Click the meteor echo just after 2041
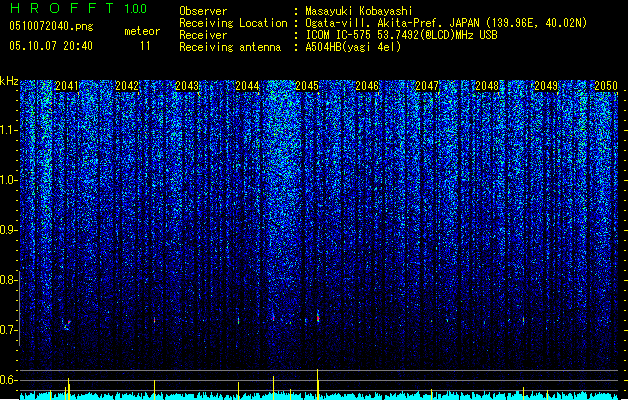 click(x=67, y=325)
